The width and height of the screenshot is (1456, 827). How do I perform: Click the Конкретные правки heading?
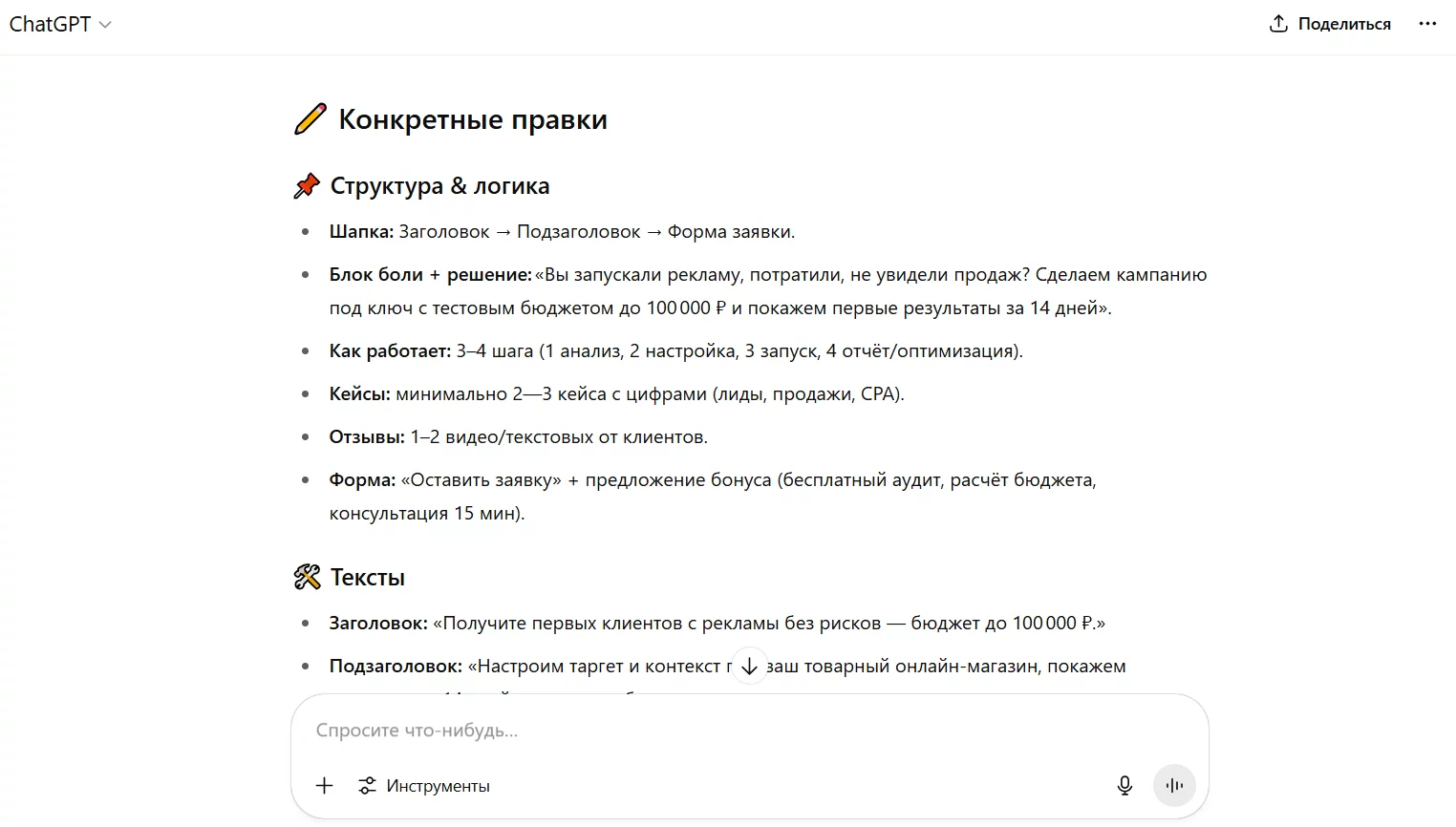[x=473, y=119]
